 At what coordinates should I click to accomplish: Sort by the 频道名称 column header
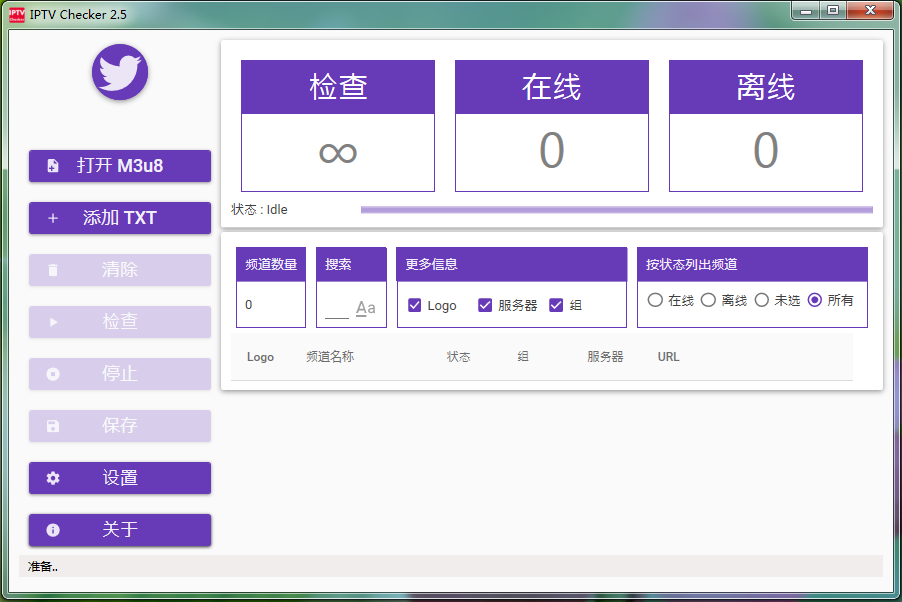tap(330, 357)
